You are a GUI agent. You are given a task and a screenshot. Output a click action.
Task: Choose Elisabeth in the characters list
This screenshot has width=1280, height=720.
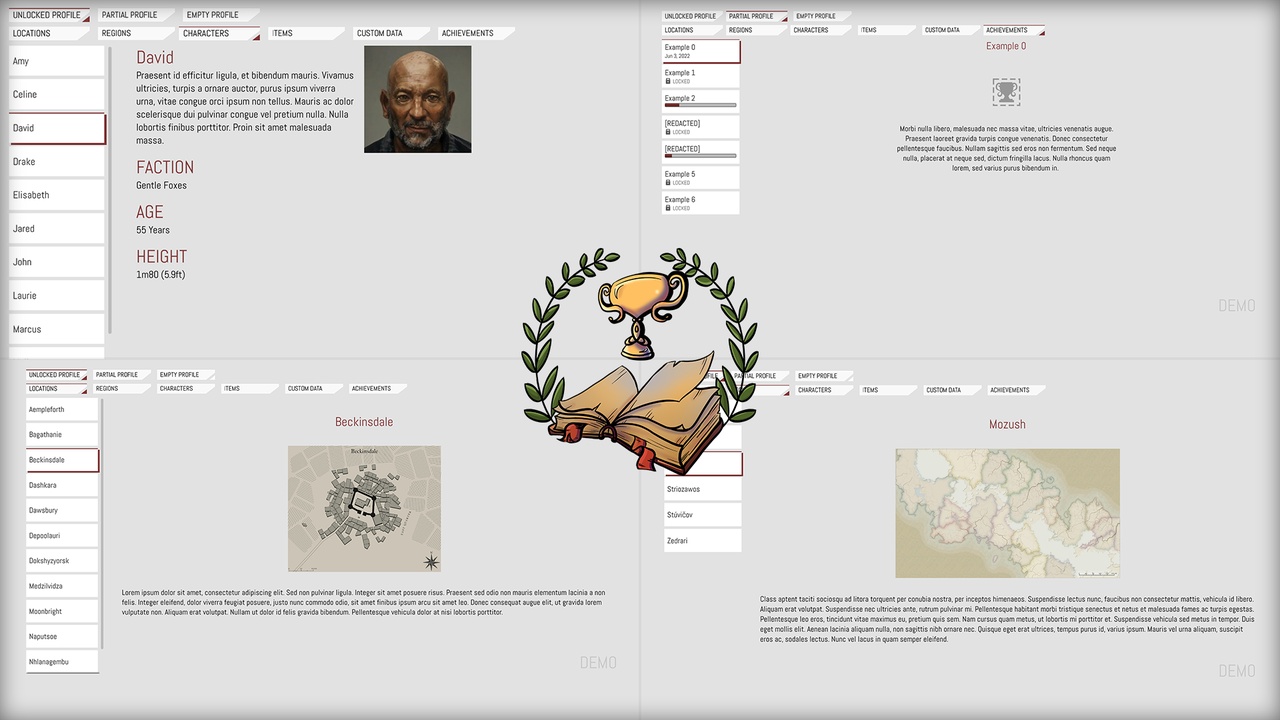(x=57, y=195)
